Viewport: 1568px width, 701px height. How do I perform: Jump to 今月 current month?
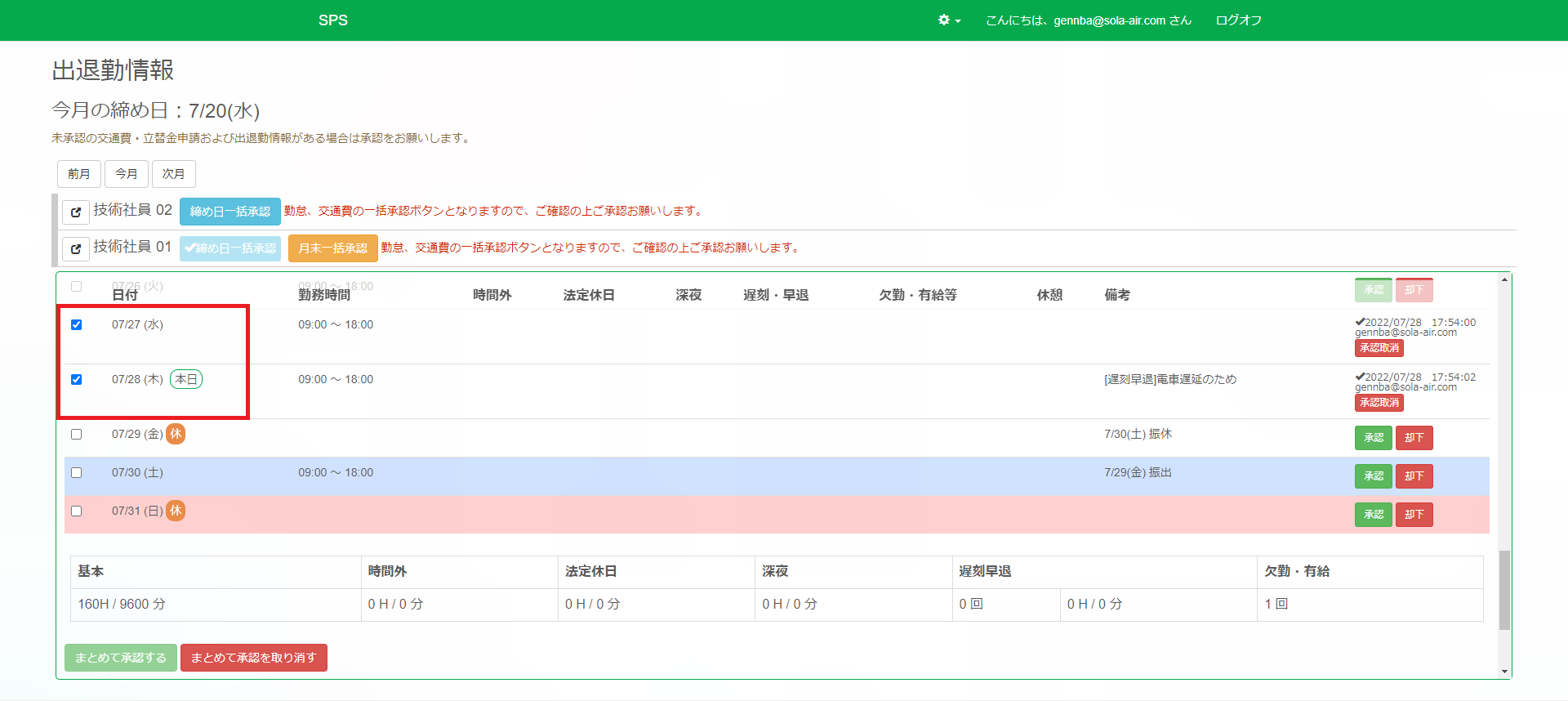pyautogui.click(x=127, y=174)
